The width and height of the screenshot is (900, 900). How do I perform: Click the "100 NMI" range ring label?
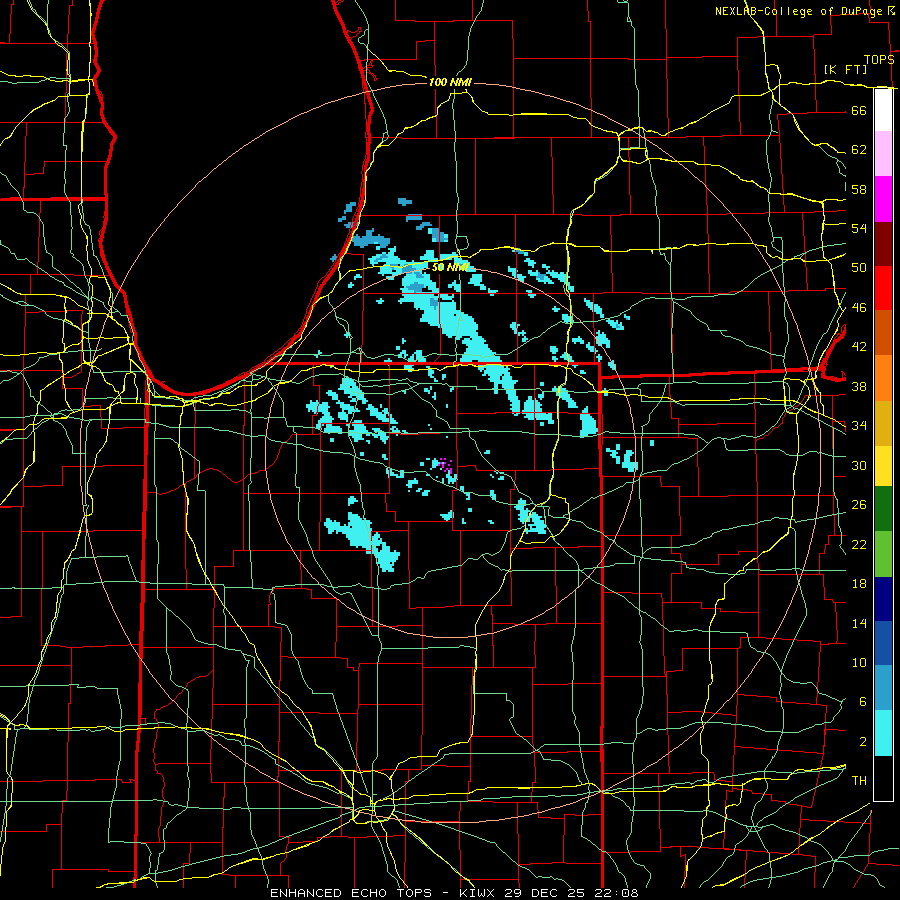450,82
